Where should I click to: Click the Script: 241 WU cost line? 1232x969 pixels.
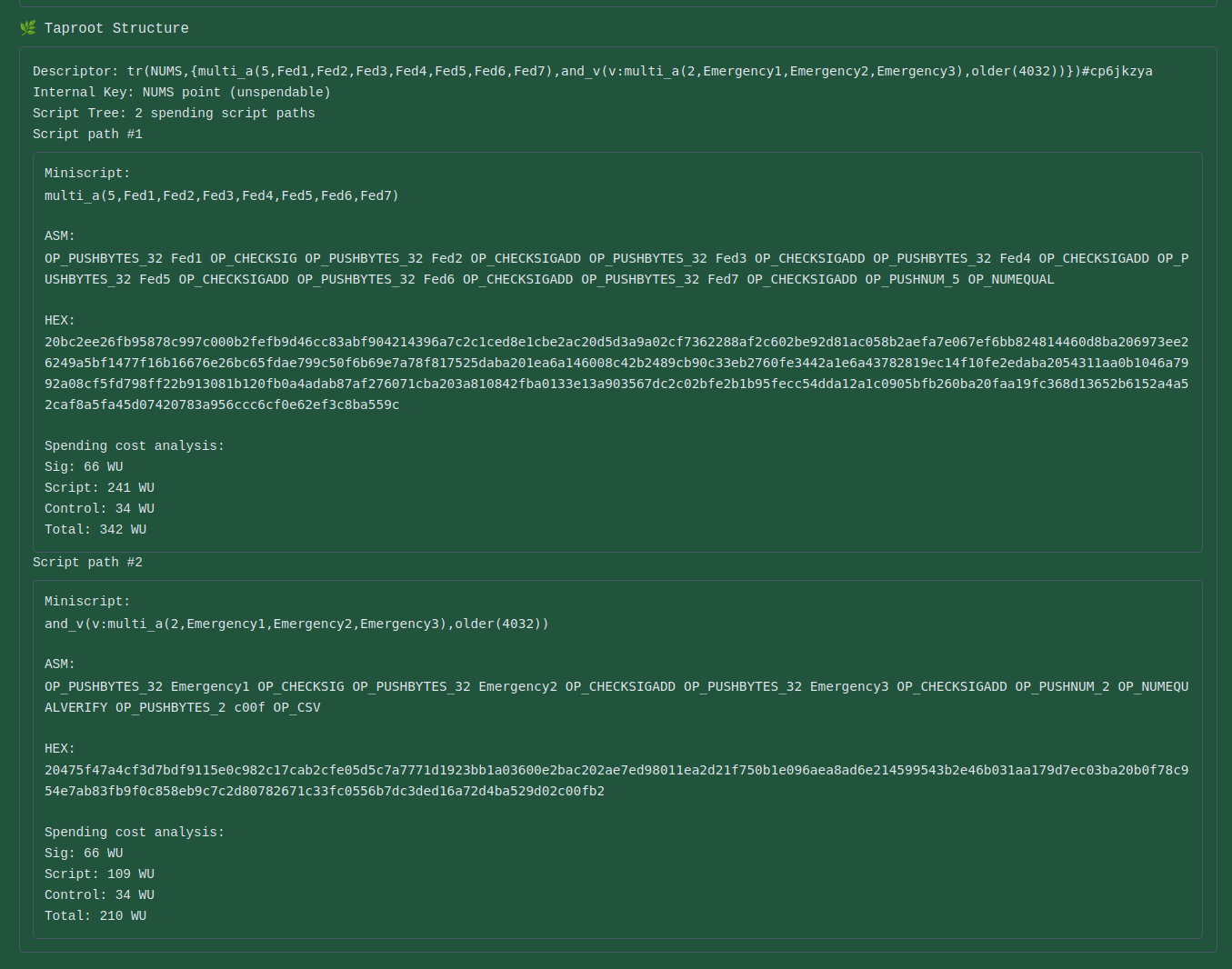click(99, 487)
